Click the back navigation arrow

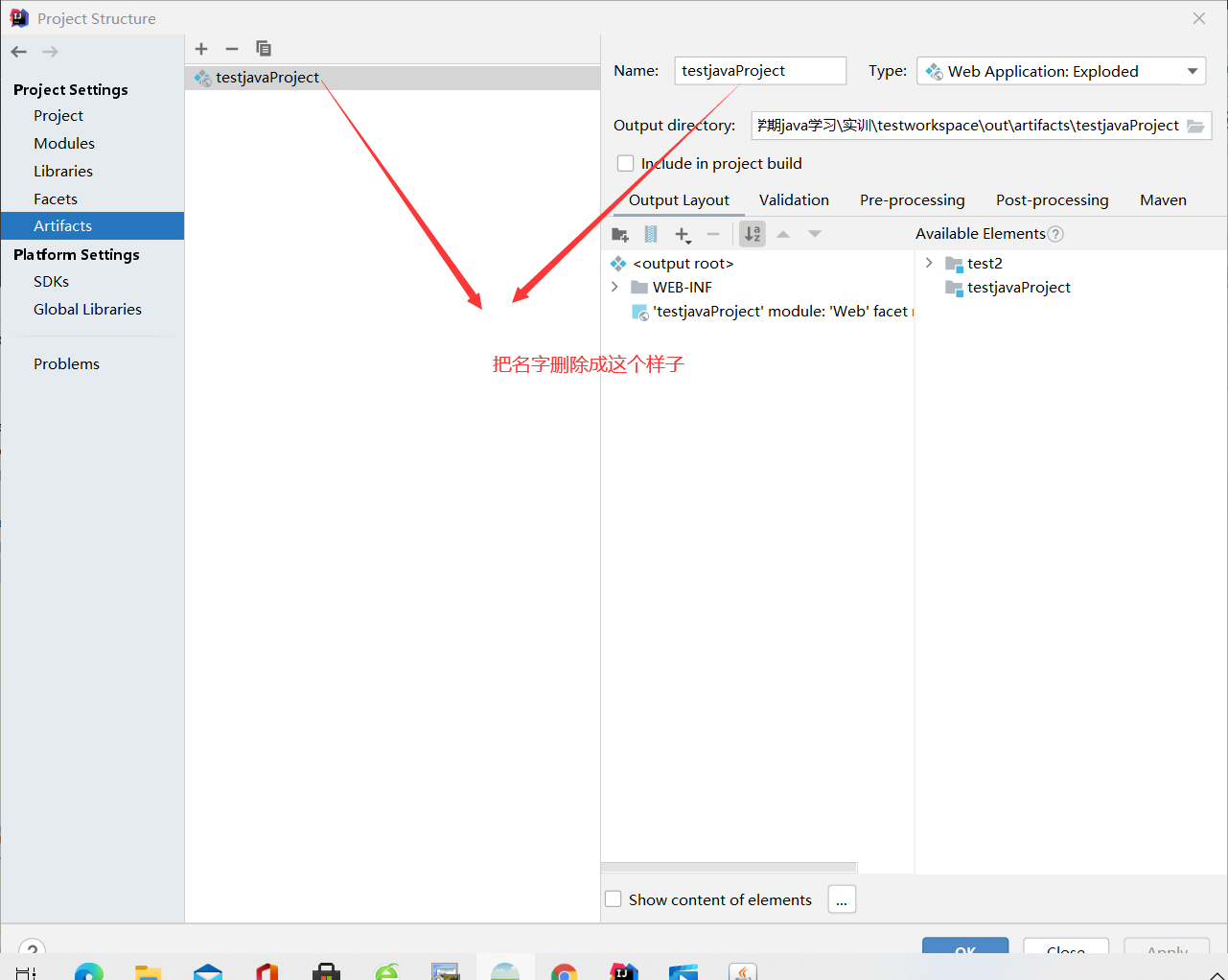click(x=19, y=52)
